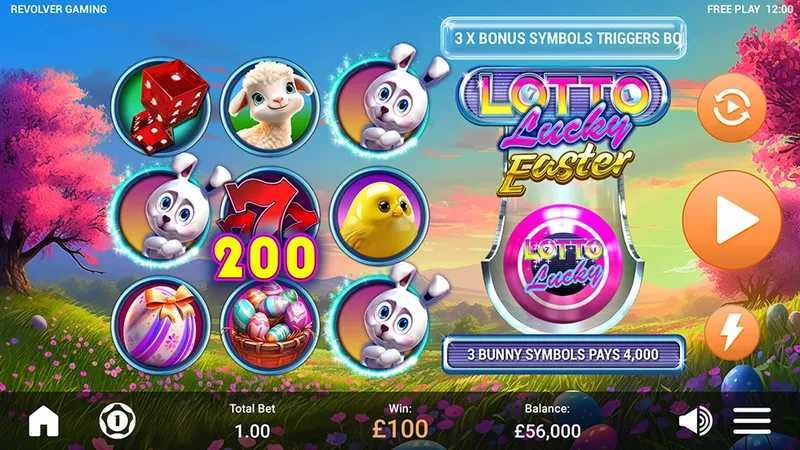
Task: Go to the home icon
Action: pyautogui.click(x=43, y=422)
